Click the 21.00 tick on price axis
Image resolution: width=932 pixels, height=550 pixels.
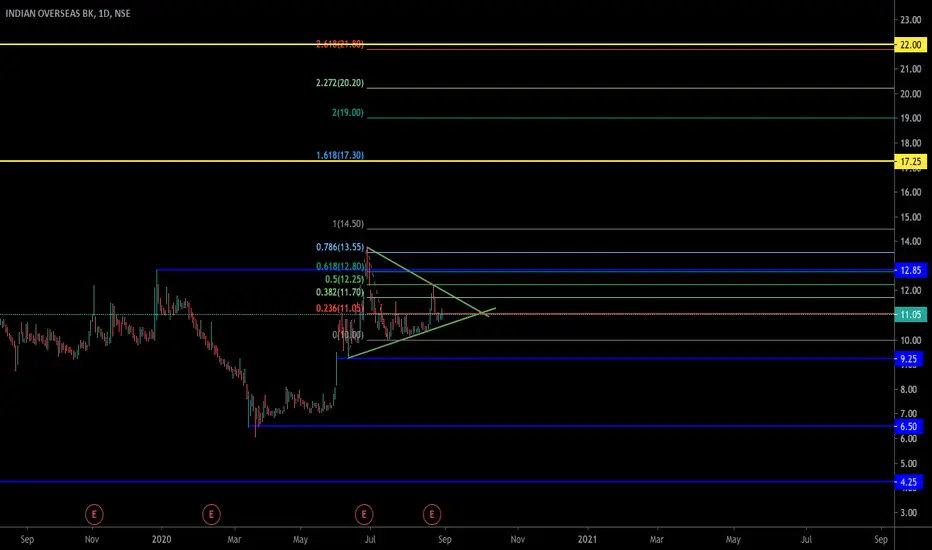tap(910, 69)
